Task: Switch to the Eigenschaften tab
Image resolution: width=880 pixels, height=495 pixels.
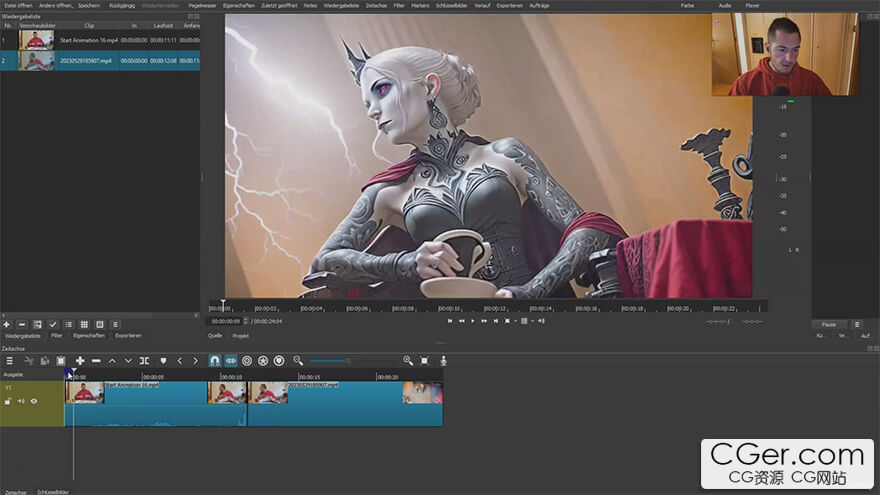Action: (x=88, y=336)
